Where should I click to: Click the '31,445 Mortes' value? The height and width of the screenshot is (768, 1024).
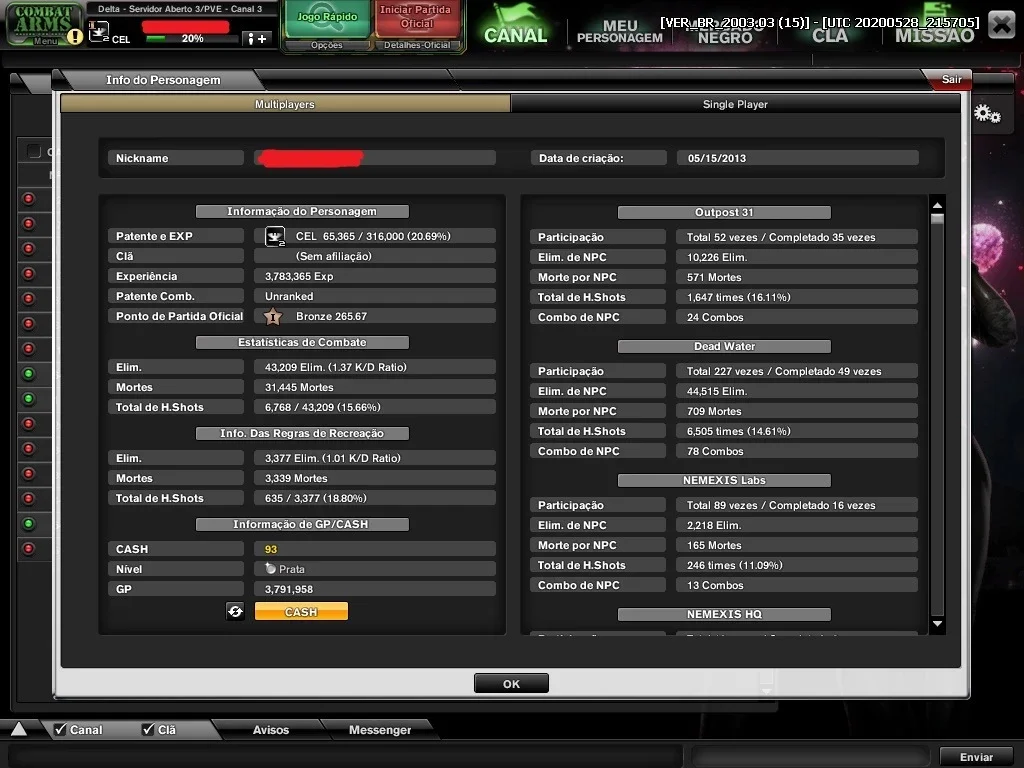point(299,387)
